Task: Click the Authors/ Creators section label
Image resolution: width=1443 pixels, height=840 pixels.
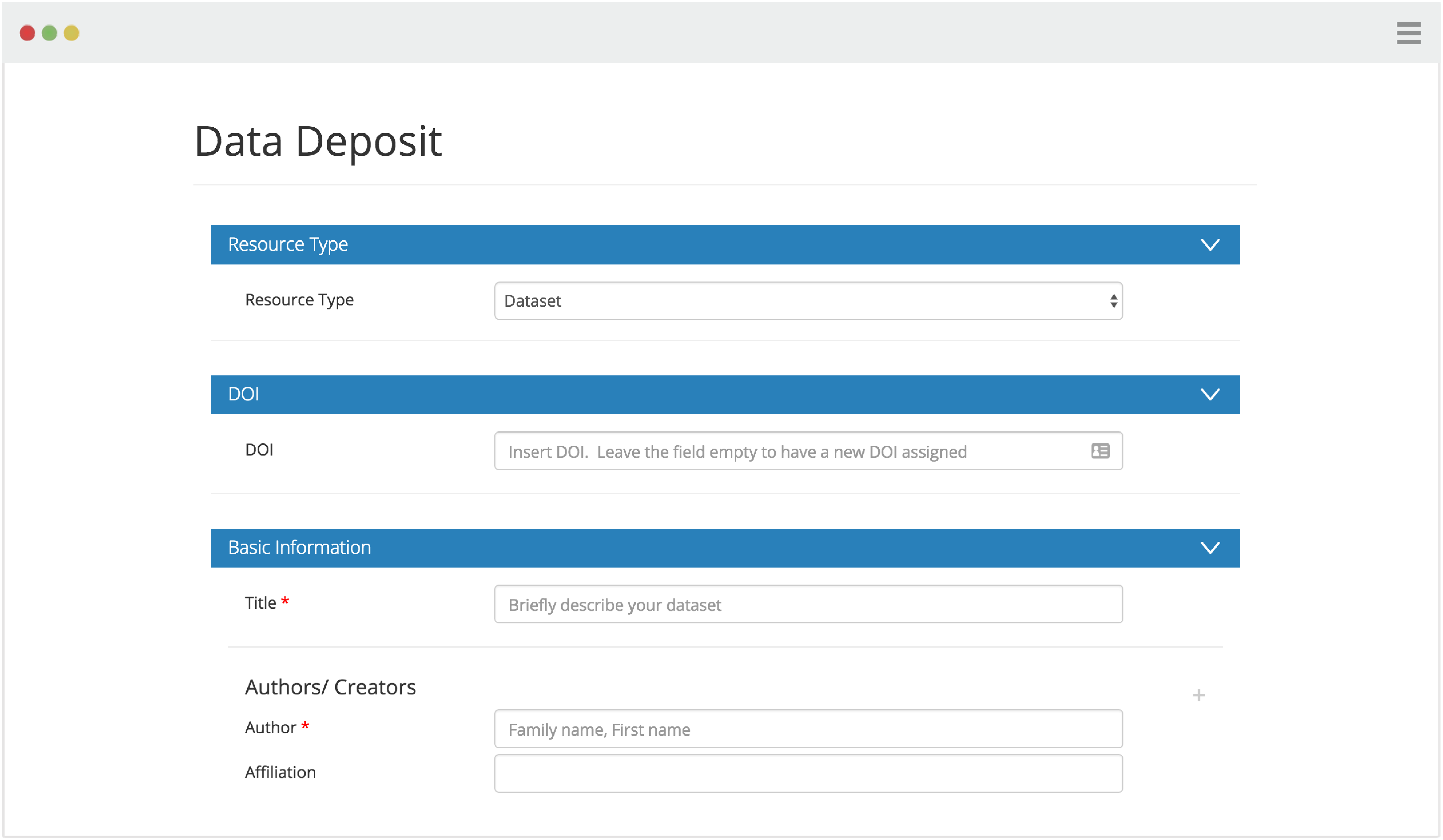Action: (x=330, y=686)
